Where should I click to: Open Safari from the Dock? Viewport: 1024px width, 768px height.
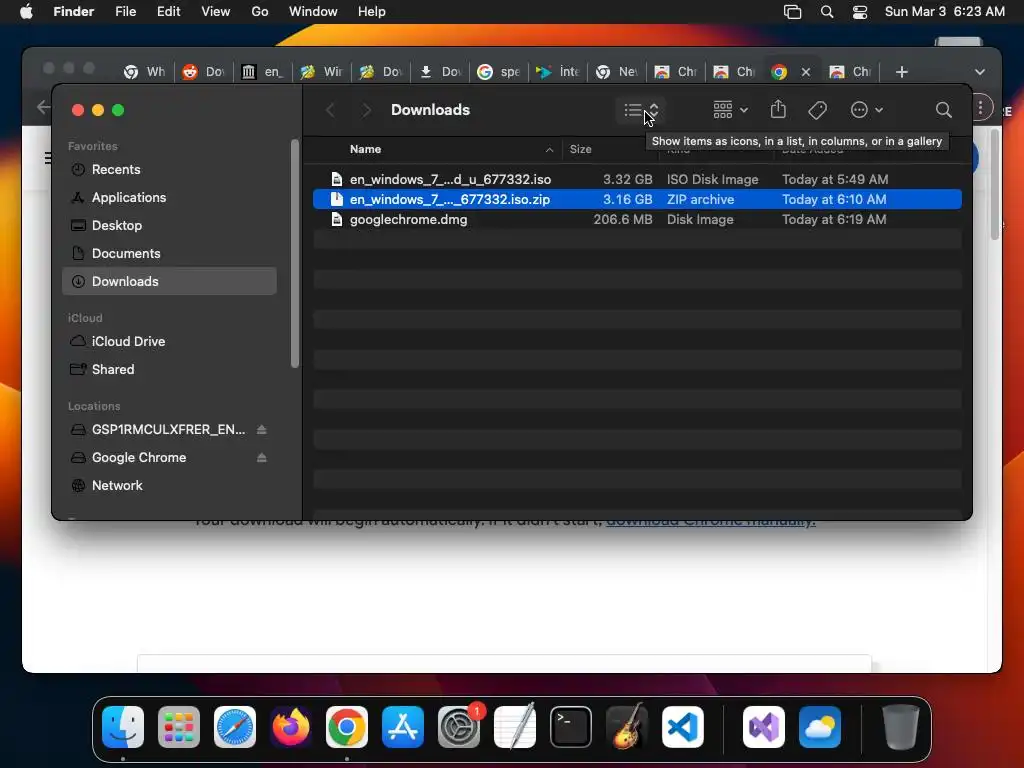(235, 727)
